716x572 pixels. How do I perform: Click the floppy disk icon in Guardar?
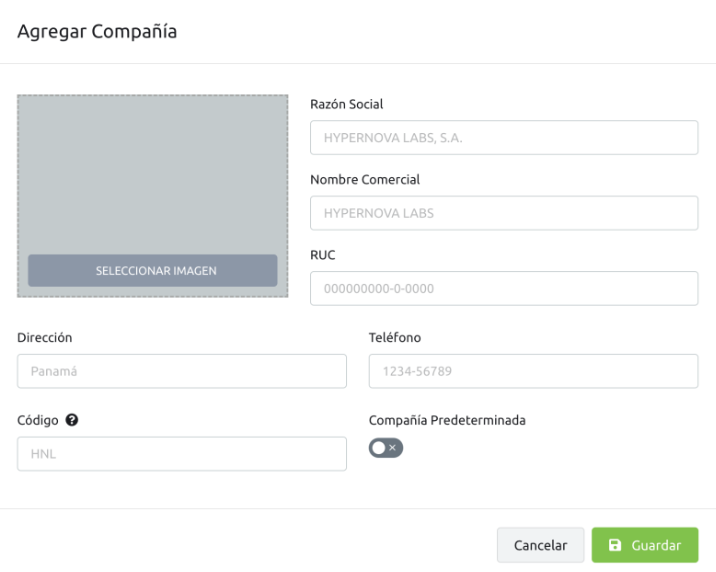pyautogui.click(x=615, y=545)
